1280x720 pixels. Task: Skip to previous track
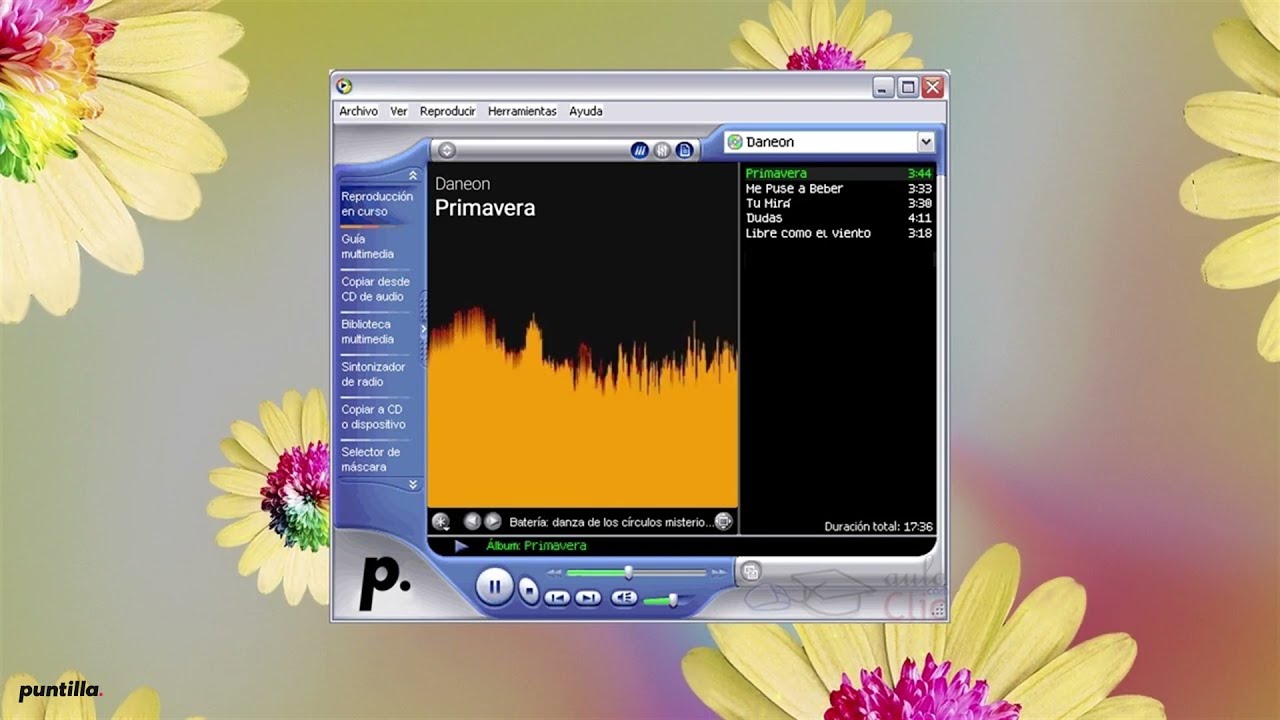[x=557, y=598]
